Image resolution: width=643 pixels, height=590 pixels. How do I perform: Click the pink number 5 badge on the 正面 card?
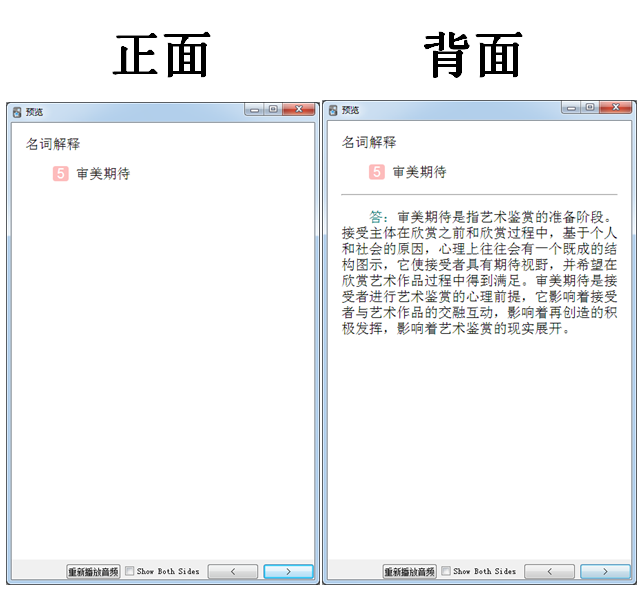point(61,173)
